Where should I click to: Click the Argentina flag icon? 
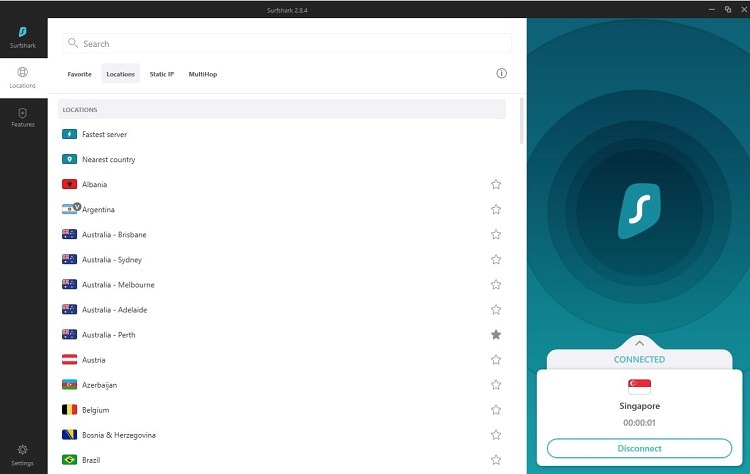tap(69, 209)
